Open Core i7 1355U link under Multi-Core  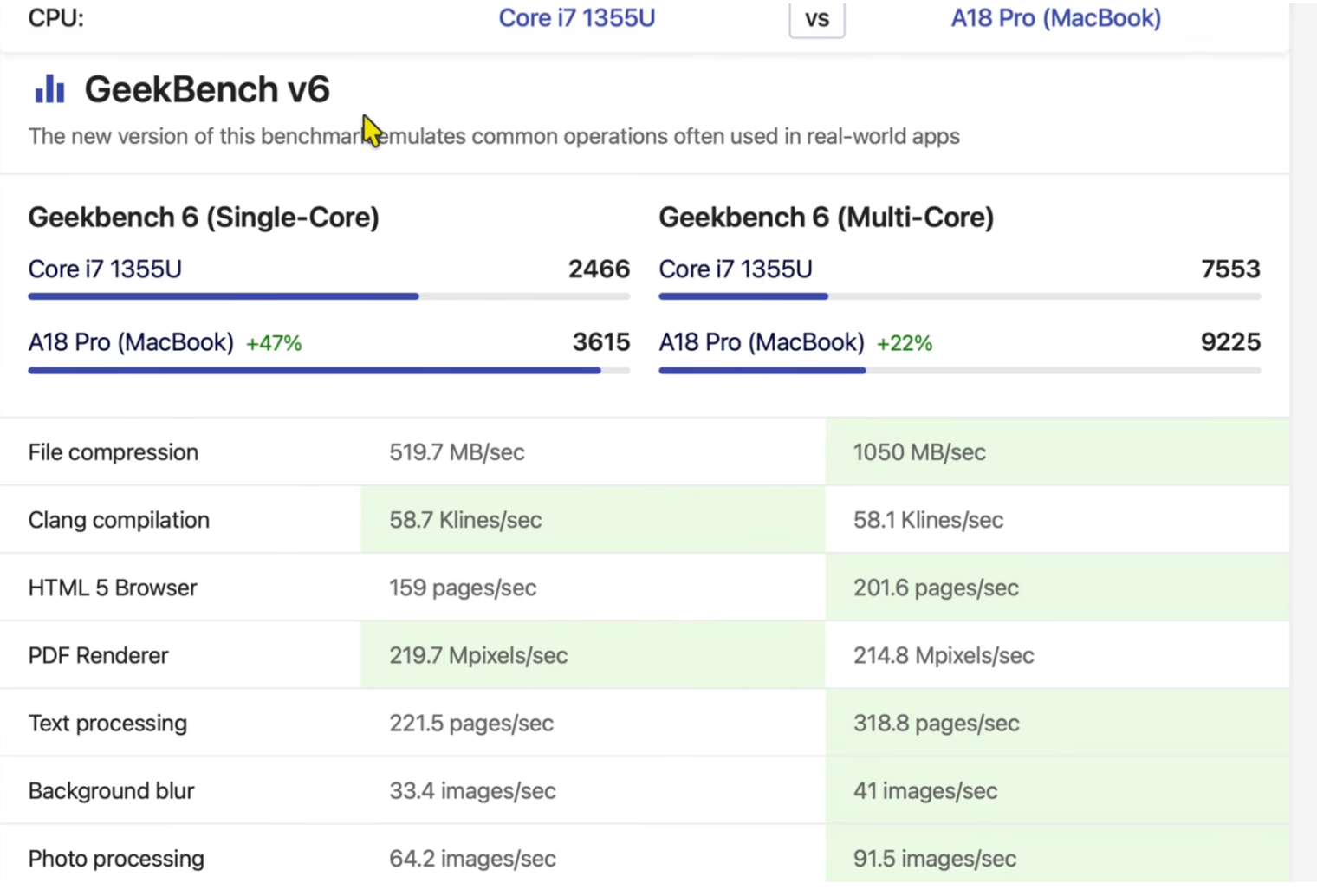pyautogui.click(x=736, y=269)
